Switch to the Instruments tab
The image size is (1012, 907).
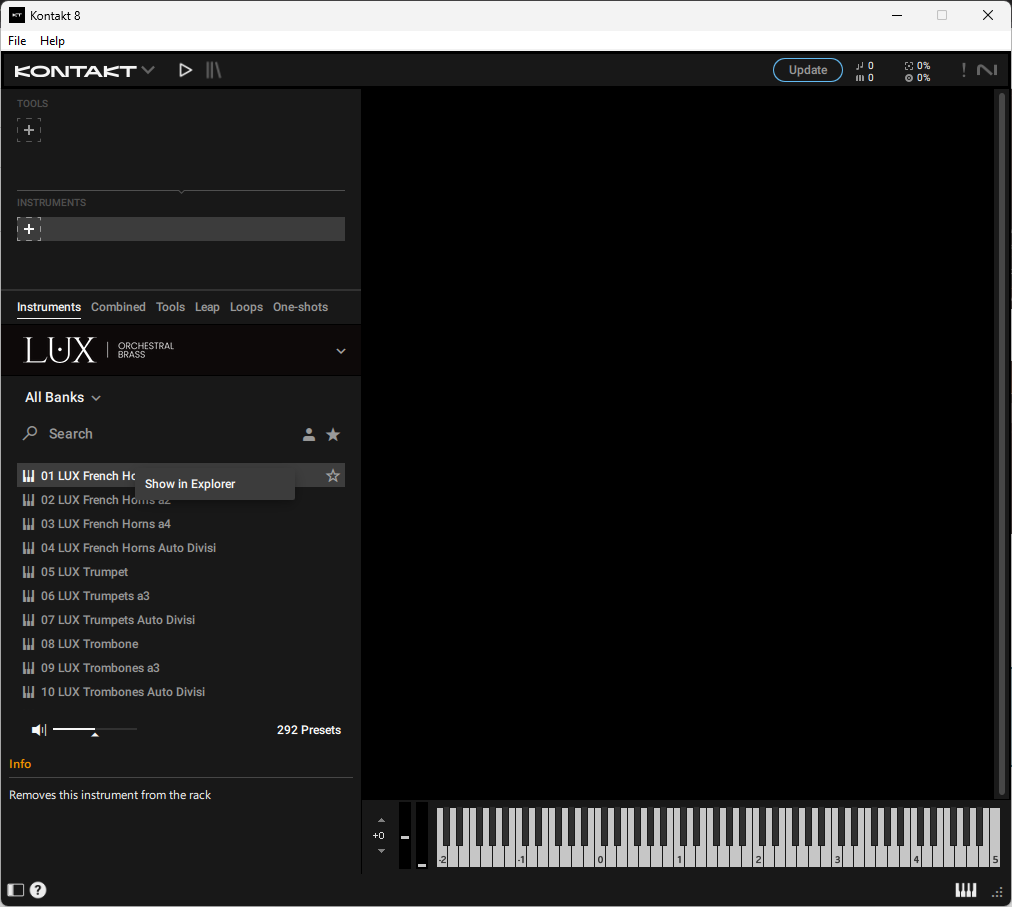coord(49,307)
